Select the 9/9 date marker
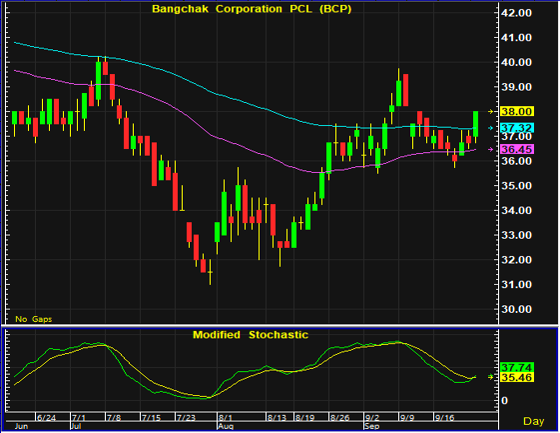 coord(407,418)
